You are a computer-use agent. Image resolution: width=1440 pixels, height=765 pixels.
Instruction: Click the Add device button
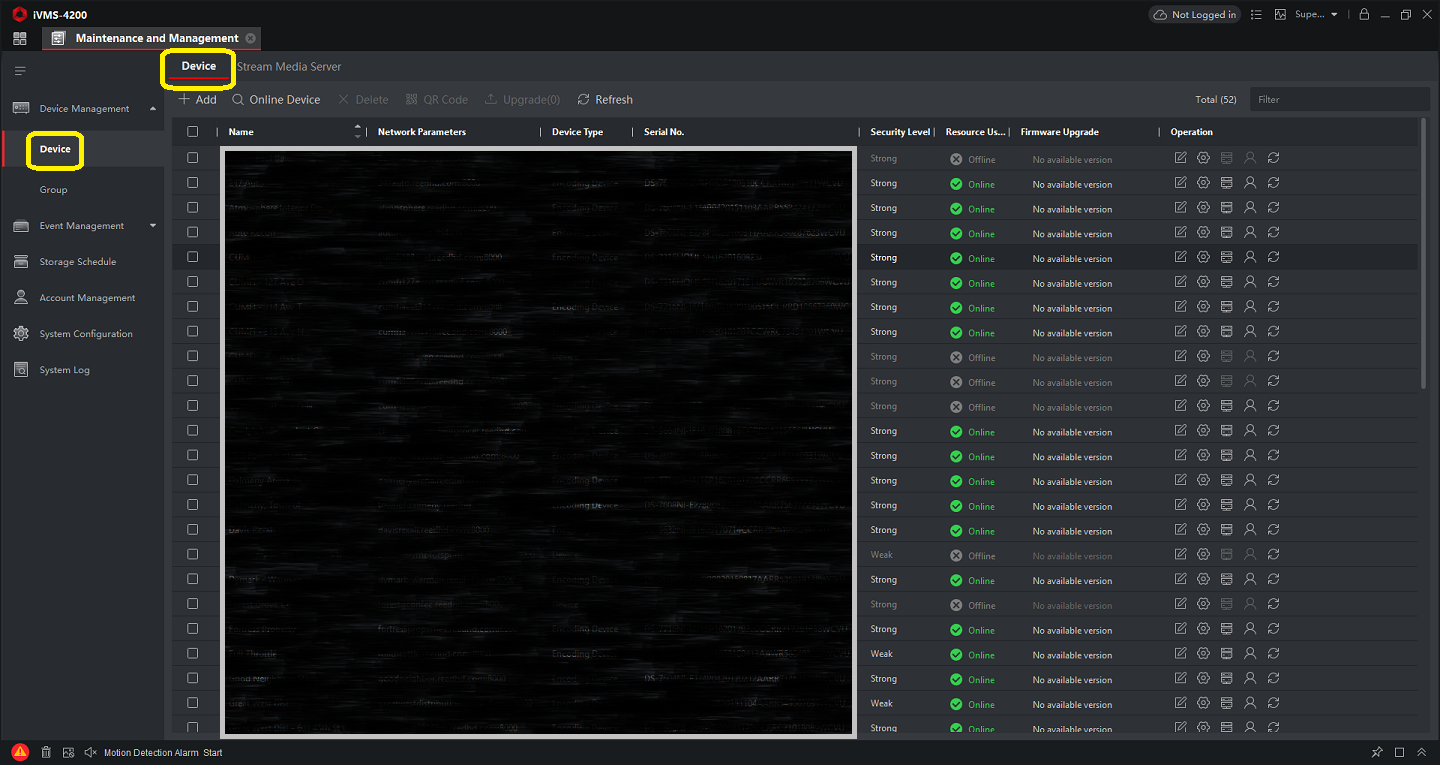[x=197, y=100]
